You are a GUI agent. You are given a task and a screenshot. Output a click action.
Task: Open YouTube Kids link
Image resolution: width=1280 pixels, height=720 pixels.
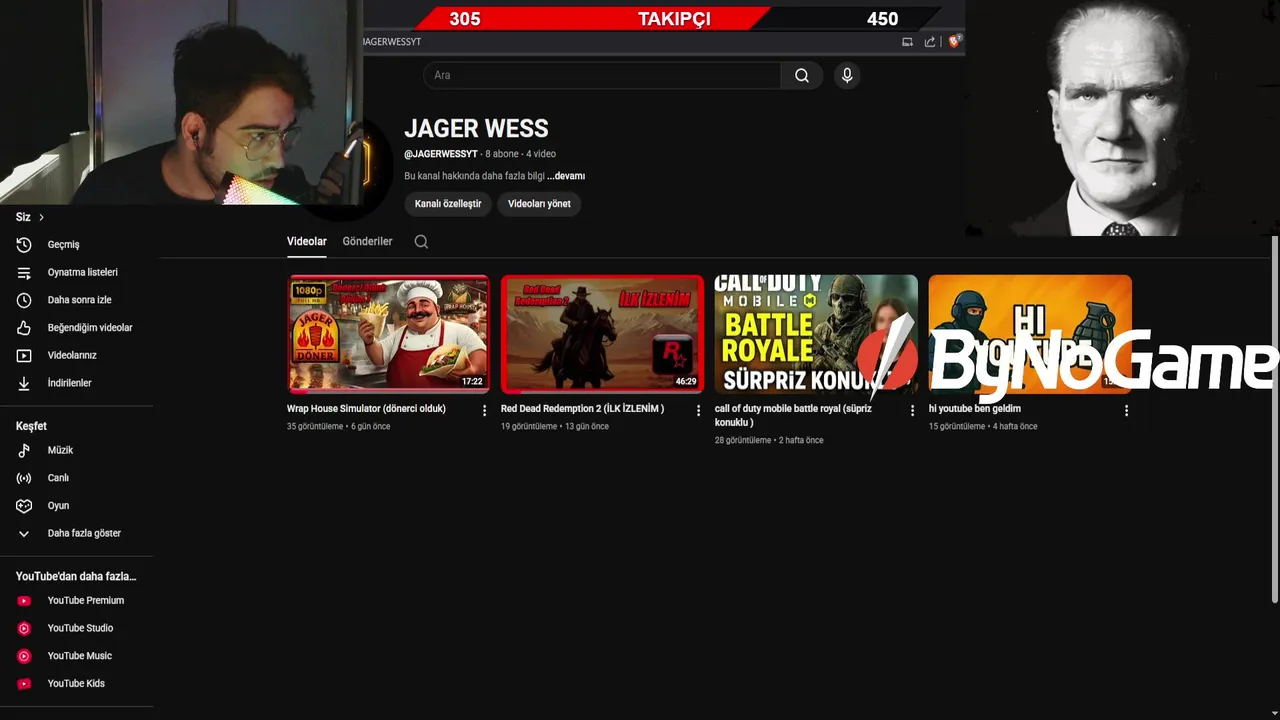click(x=76, y=684)
